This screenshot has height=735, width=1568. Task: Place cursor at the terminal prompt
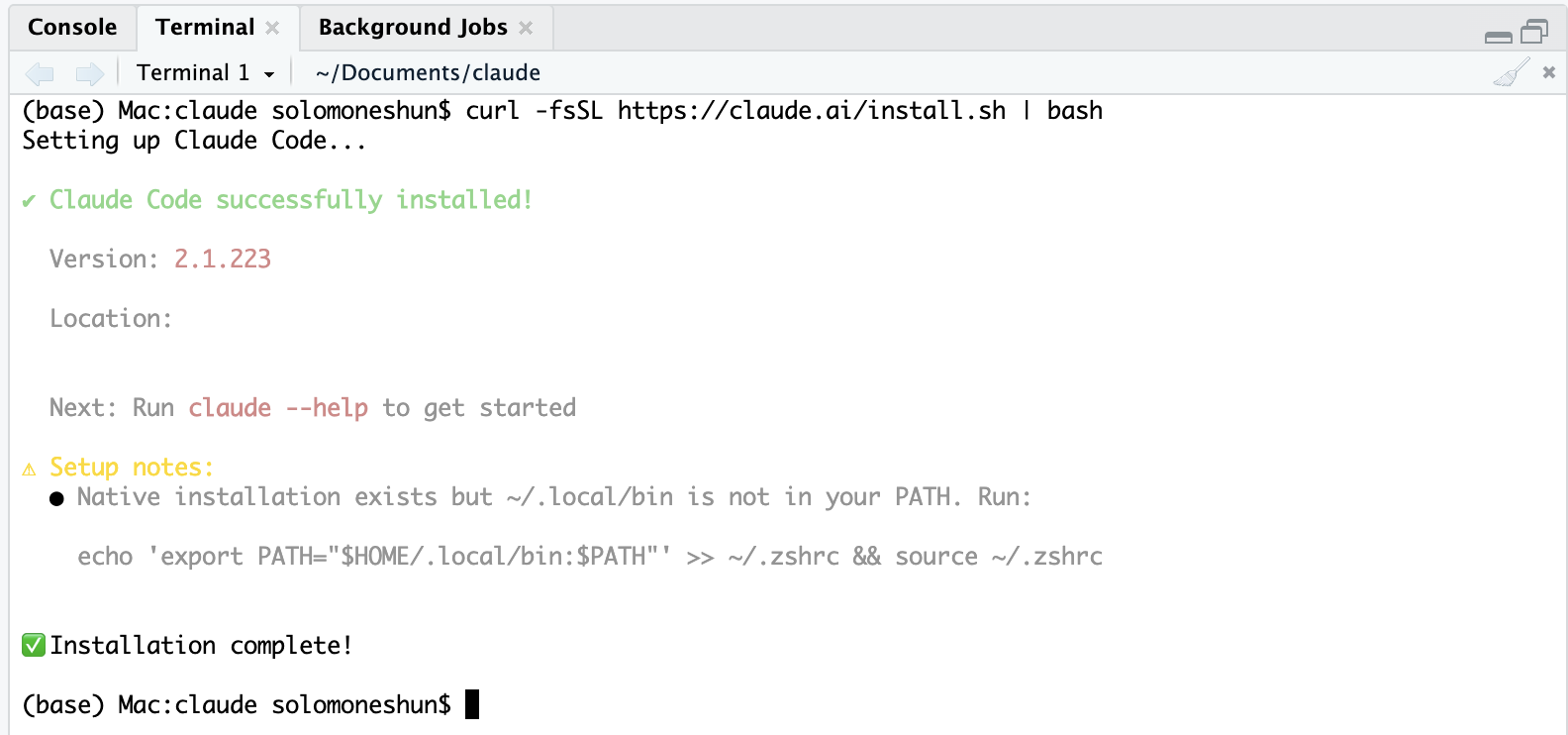click(x=472, y=704)
